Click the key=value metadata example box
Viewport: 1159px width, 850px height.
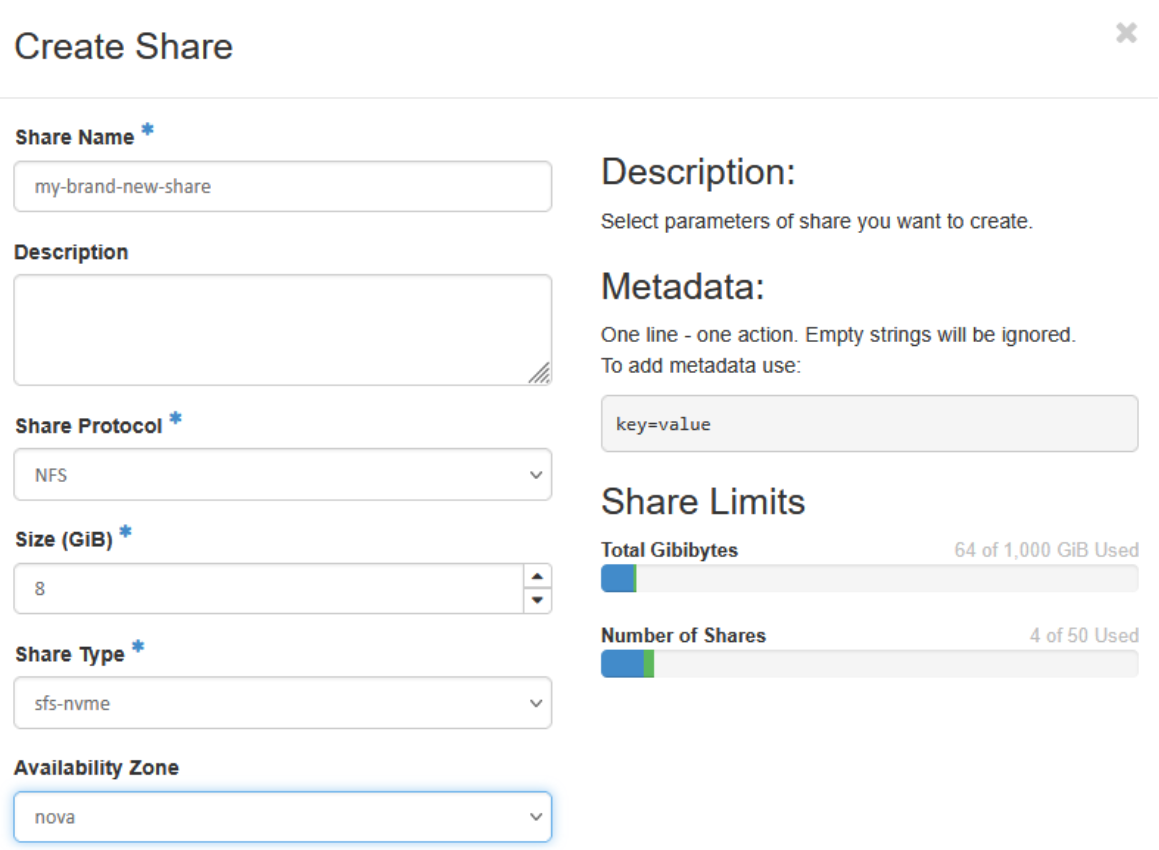coord(869,424)
